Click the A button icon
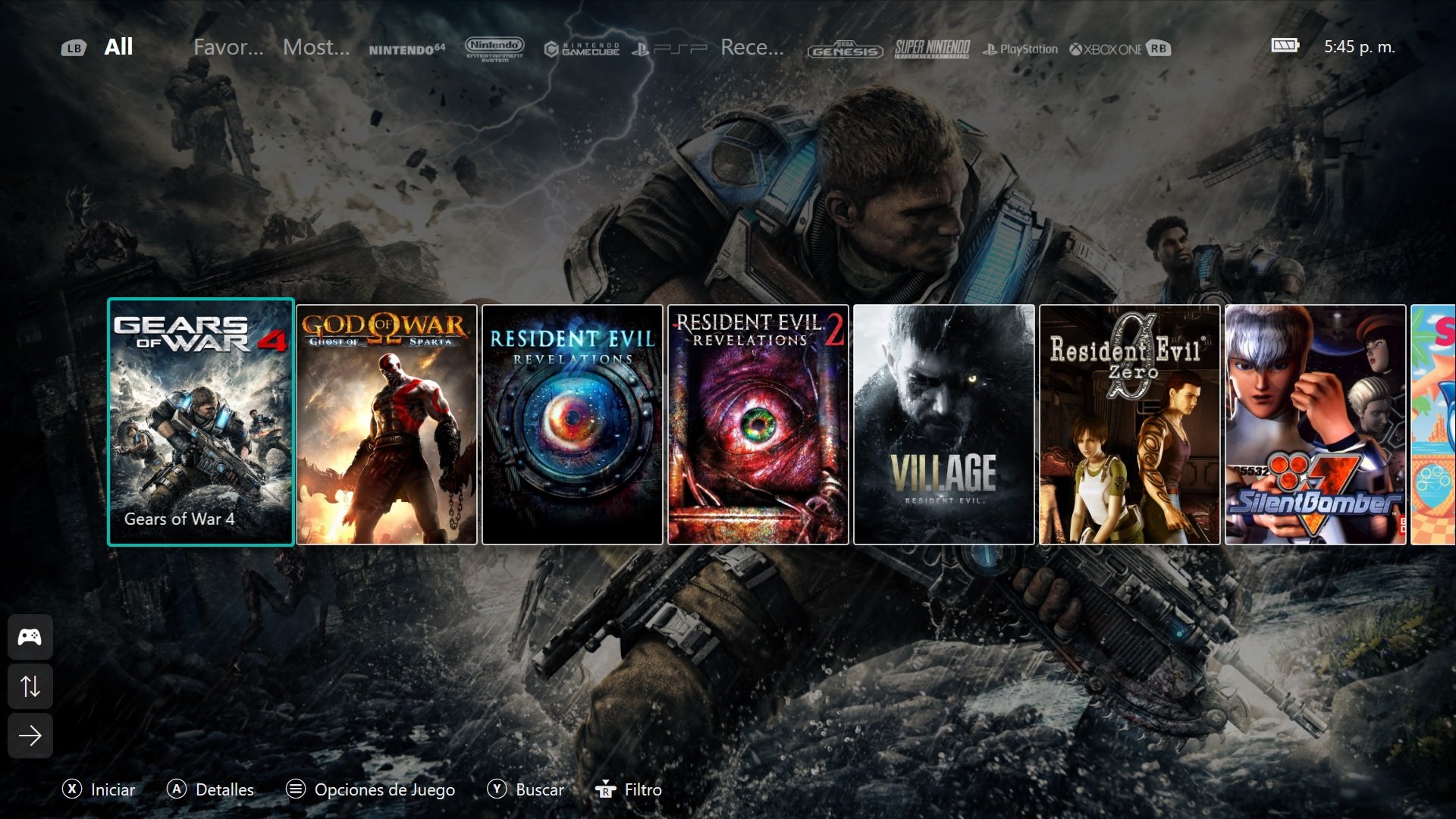This screenshot has height=819, width=1456. pos(177,789)
